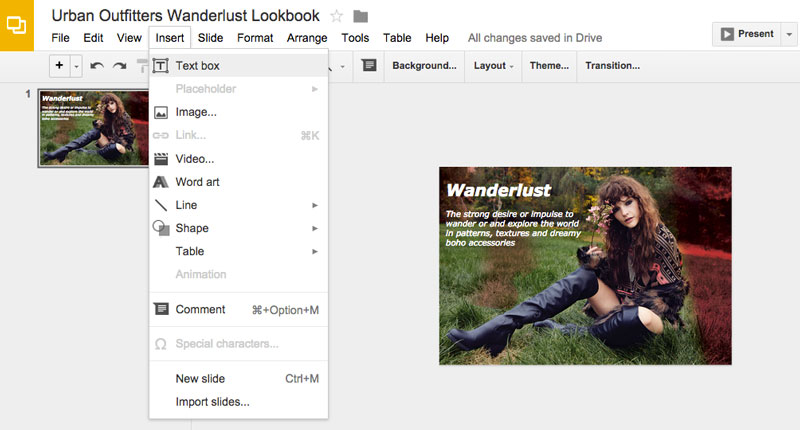Open the Edit menu
This screenshot has height=430, width=800.
pyautogui.click(x=93, y=38)
